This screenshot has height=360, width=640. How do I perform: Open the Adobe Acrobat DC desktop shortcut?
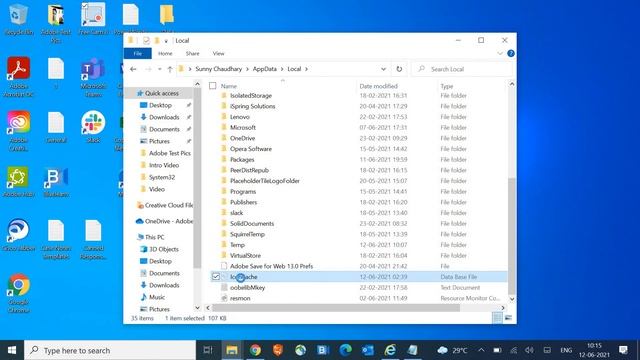pos(18,77)
